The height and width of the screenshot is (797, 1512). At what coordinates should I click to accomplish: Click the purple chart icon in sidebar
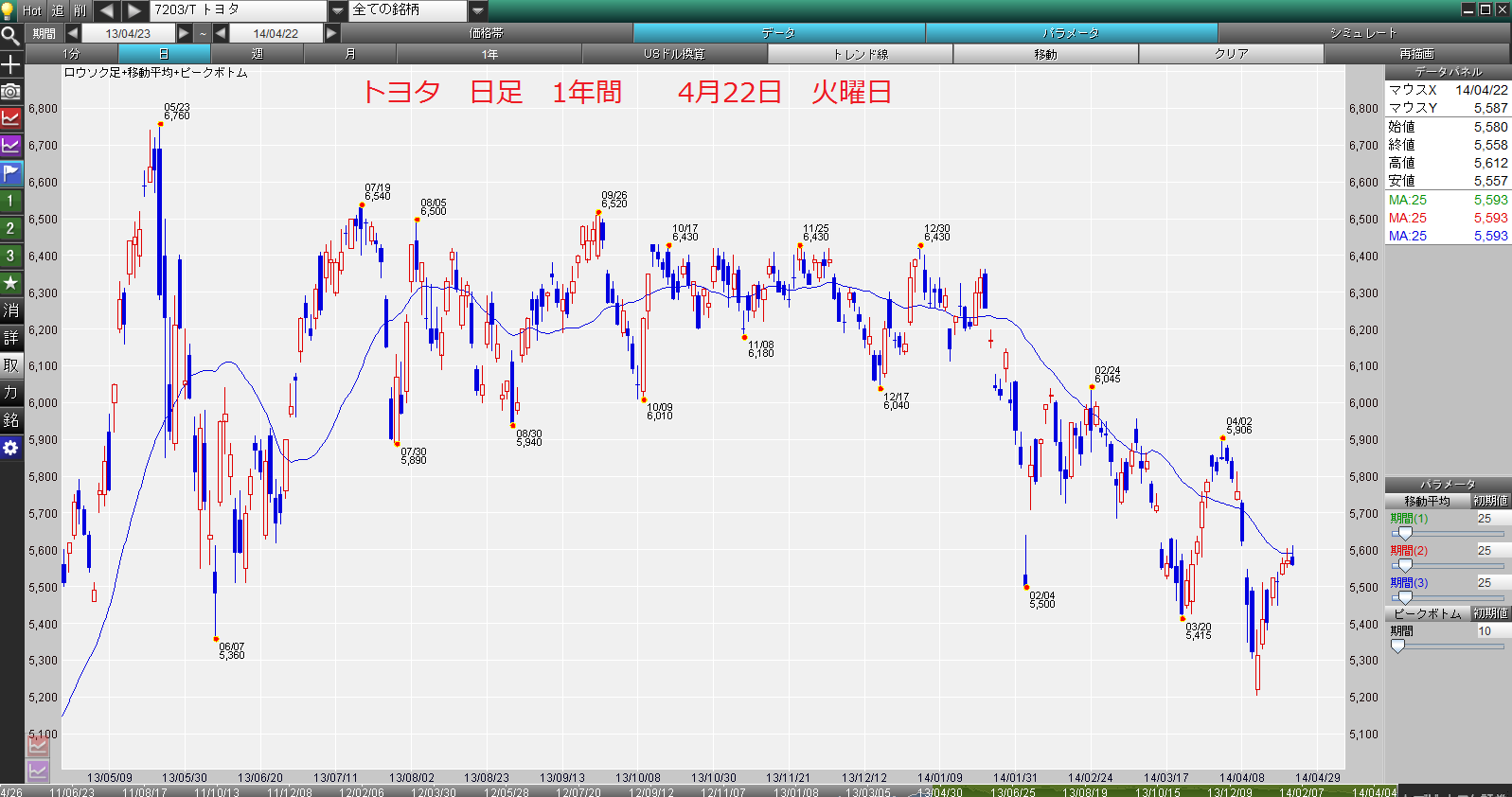10,146
